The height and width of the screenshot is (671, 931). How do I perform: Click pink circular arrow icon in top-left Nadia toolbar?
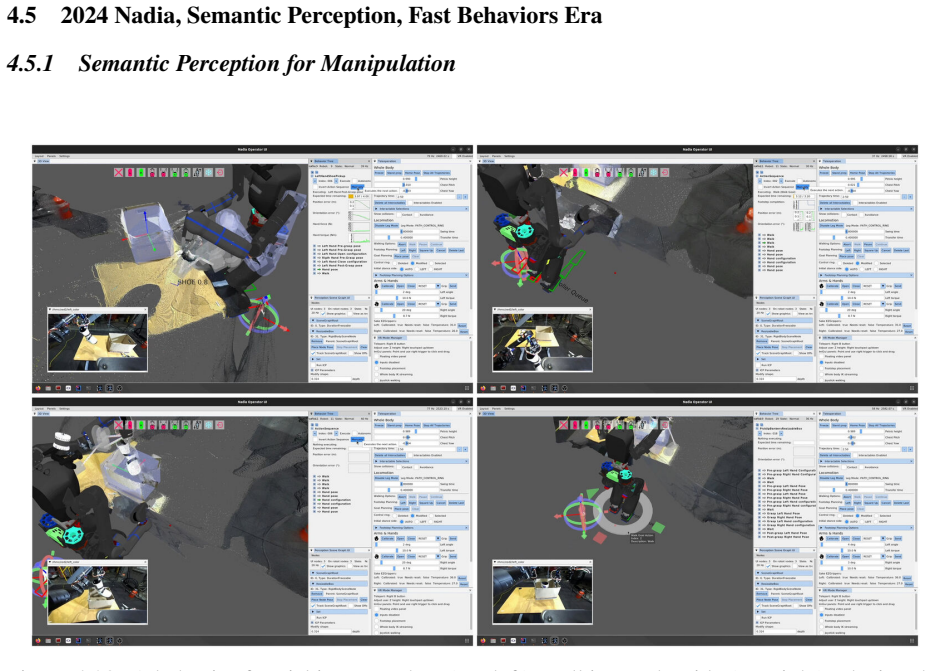220,172
